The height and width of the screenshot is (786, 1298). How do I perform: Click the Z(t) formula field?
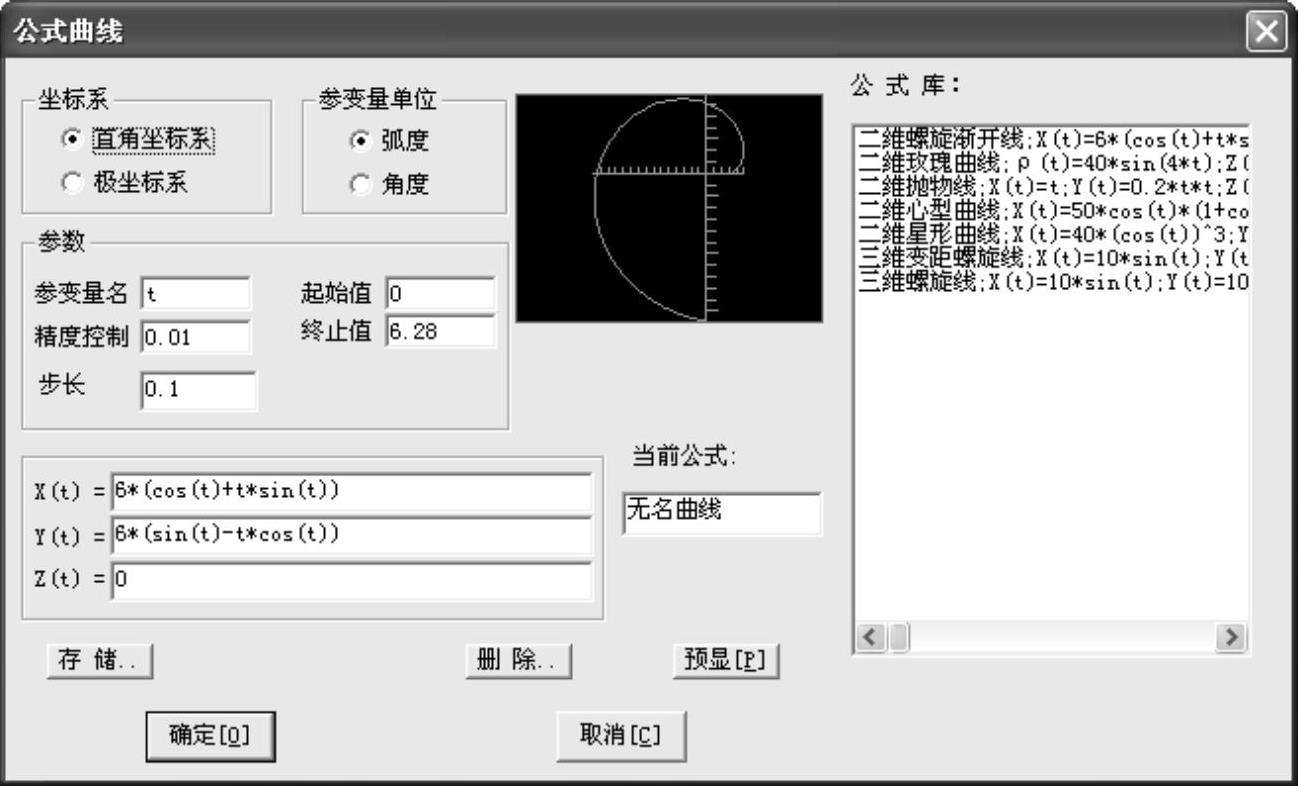click(x=351, y=580)
